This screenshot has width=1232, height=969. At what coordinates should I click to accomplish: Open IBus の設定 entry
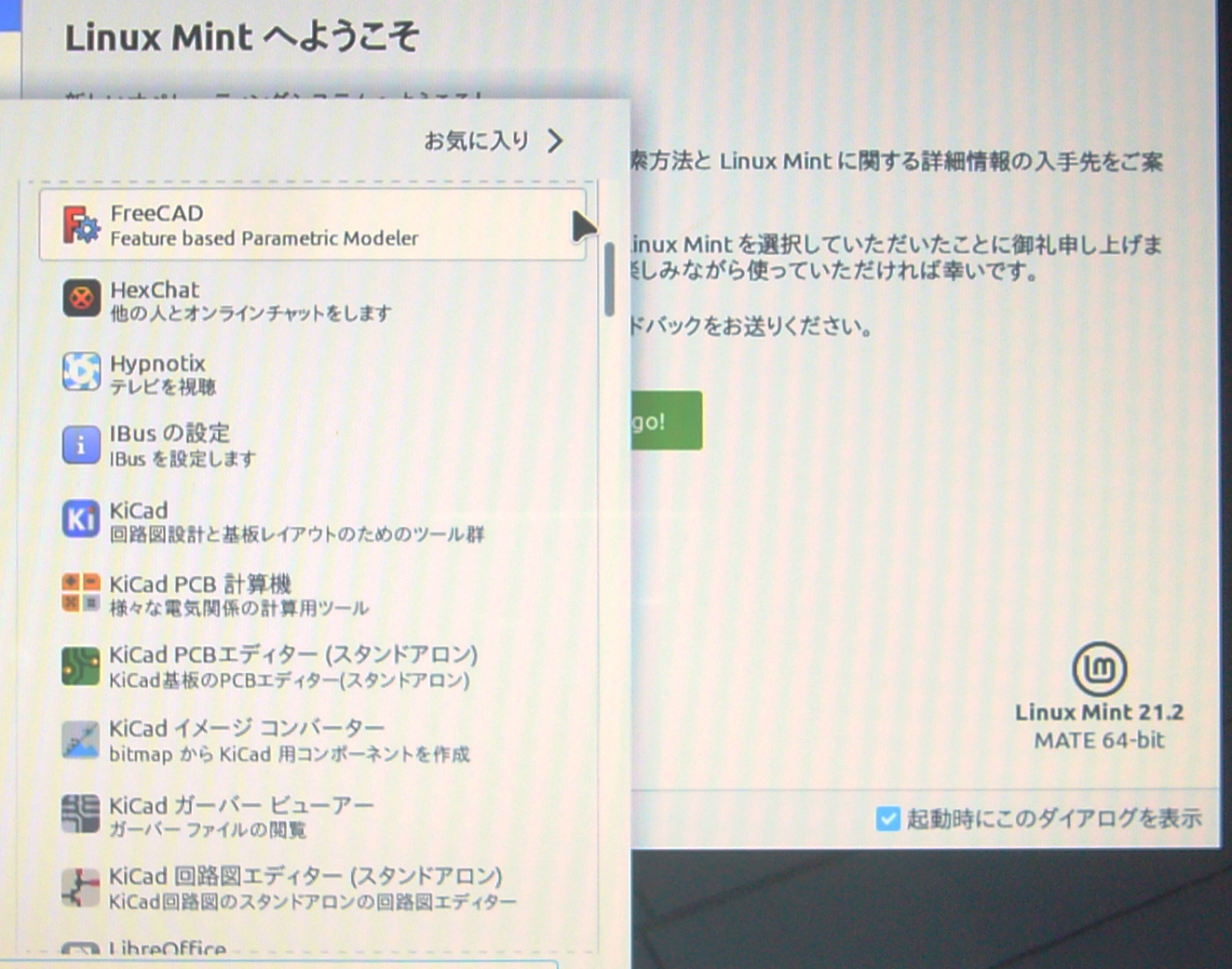[313, 445]
